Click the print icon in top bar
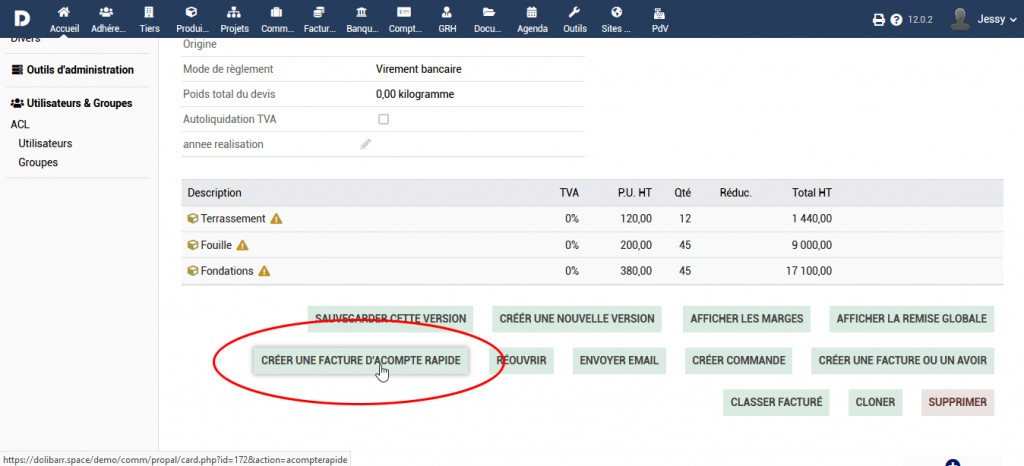The image size is (1024, 466). (x=878, y=19)
